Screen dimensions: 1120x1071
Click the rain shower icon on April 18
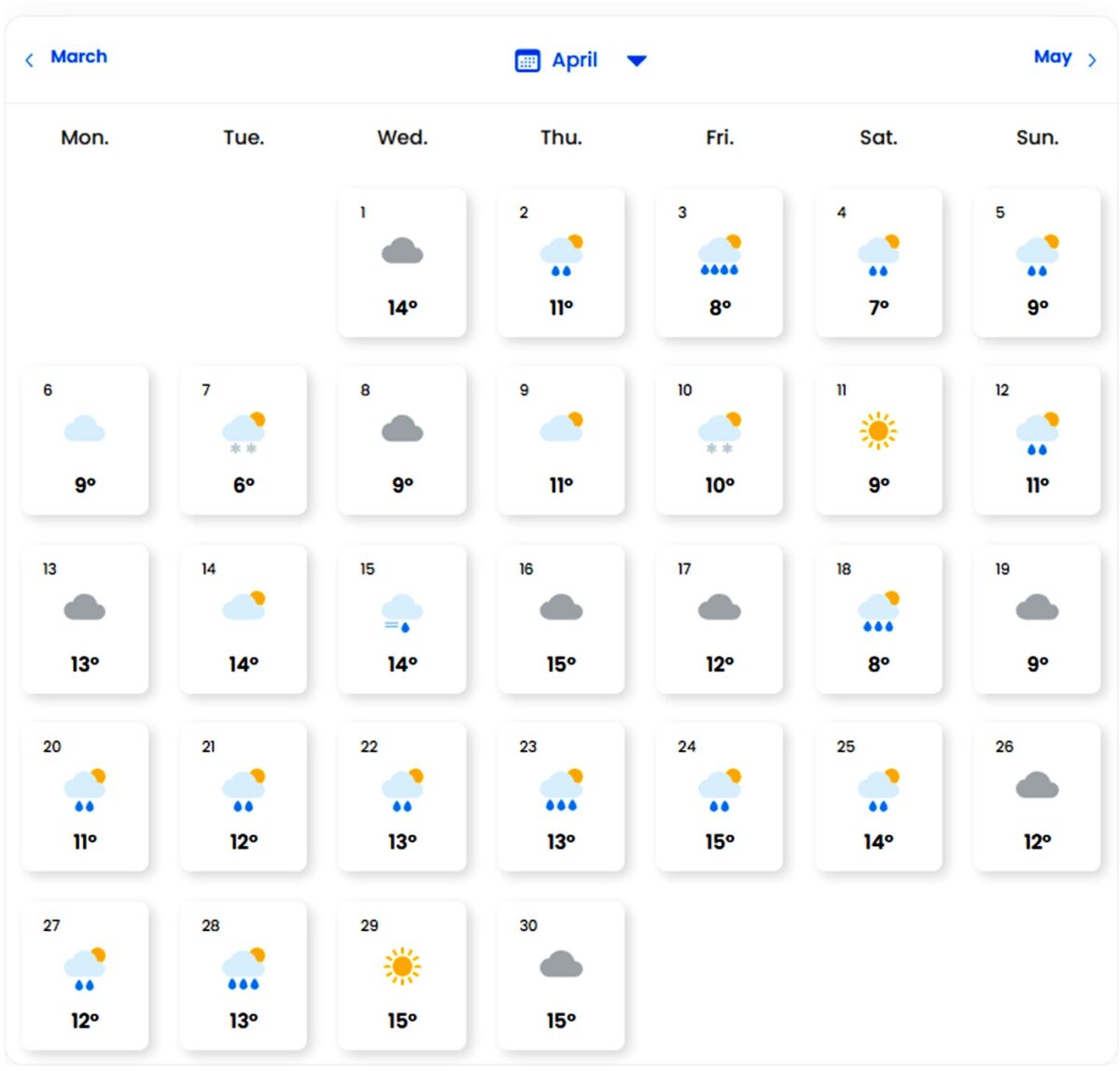click(x=878, y=611)
